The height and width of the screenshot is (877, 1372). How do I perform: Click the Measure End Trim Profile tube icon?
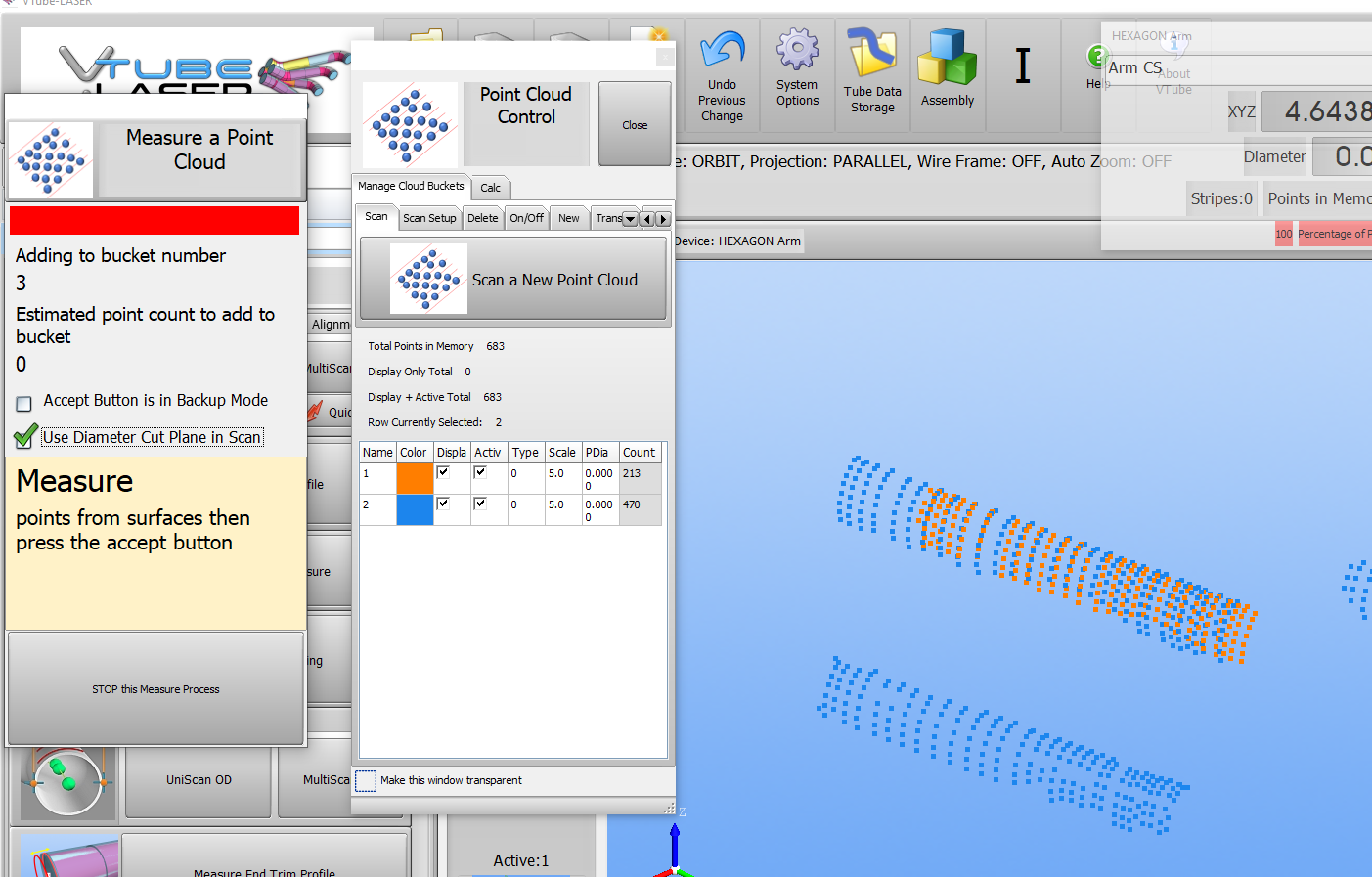(70, 857)
